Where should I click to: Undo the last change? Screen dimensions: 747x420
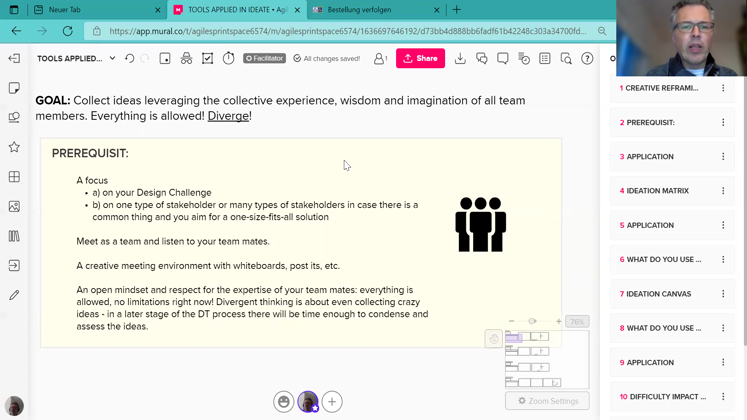pos(129,58)
